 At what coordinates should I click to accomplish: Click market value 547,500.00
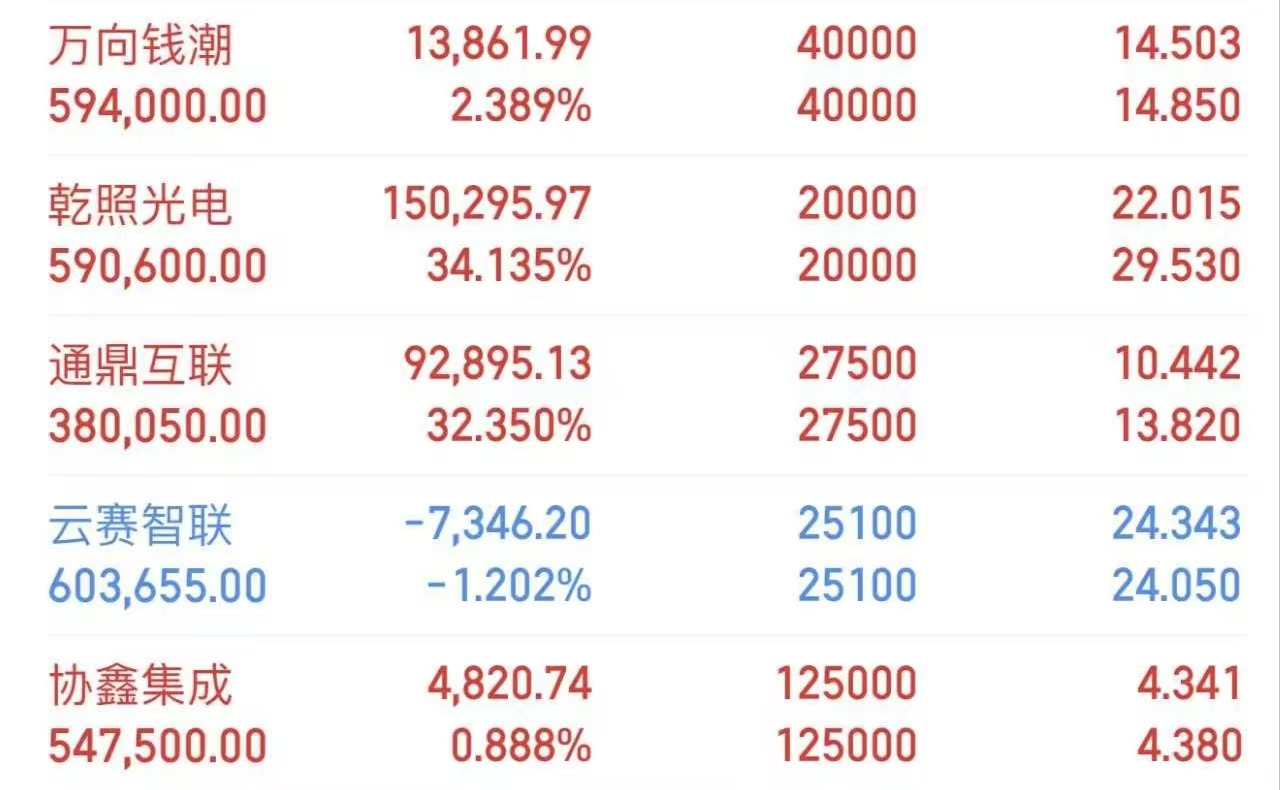point(158,746)
